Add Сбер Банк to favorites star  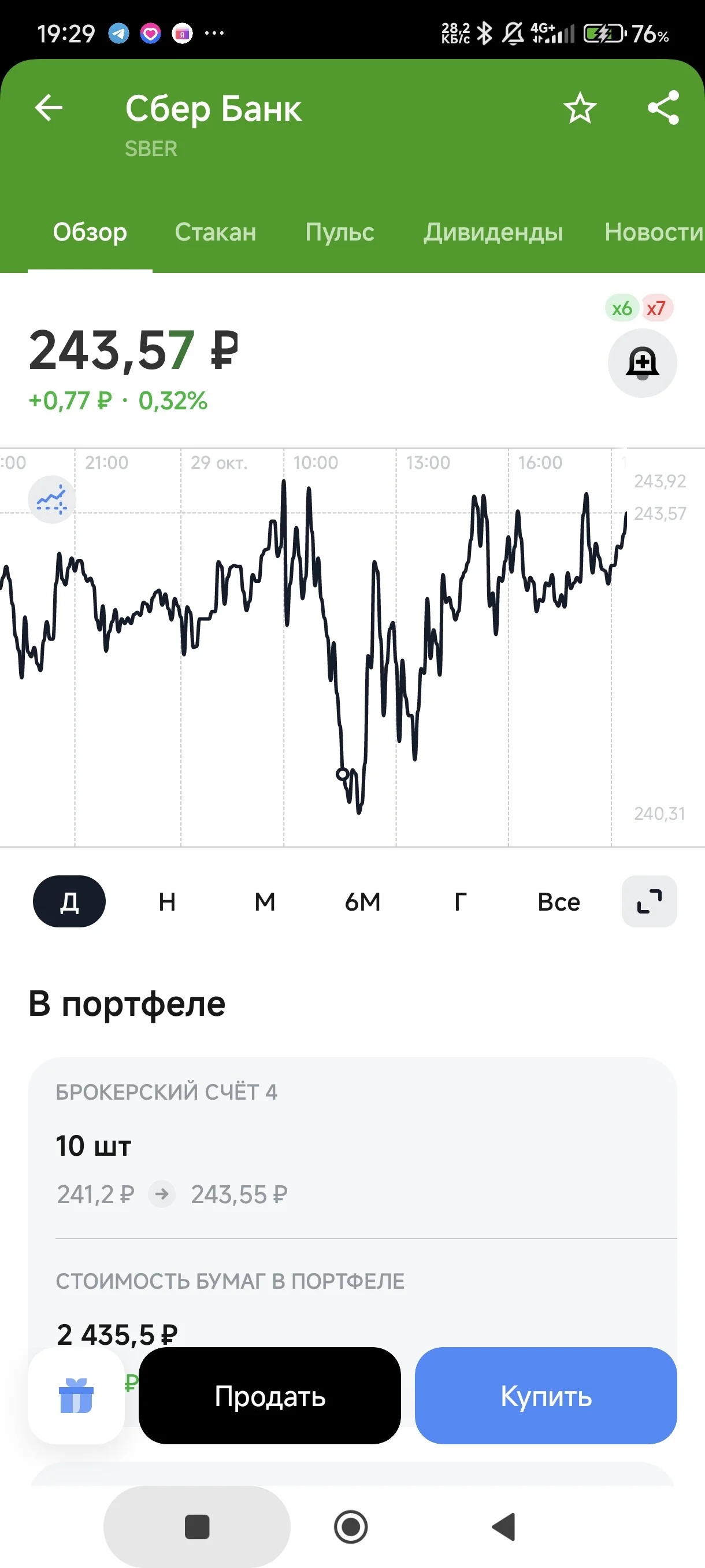click(579, 108)
